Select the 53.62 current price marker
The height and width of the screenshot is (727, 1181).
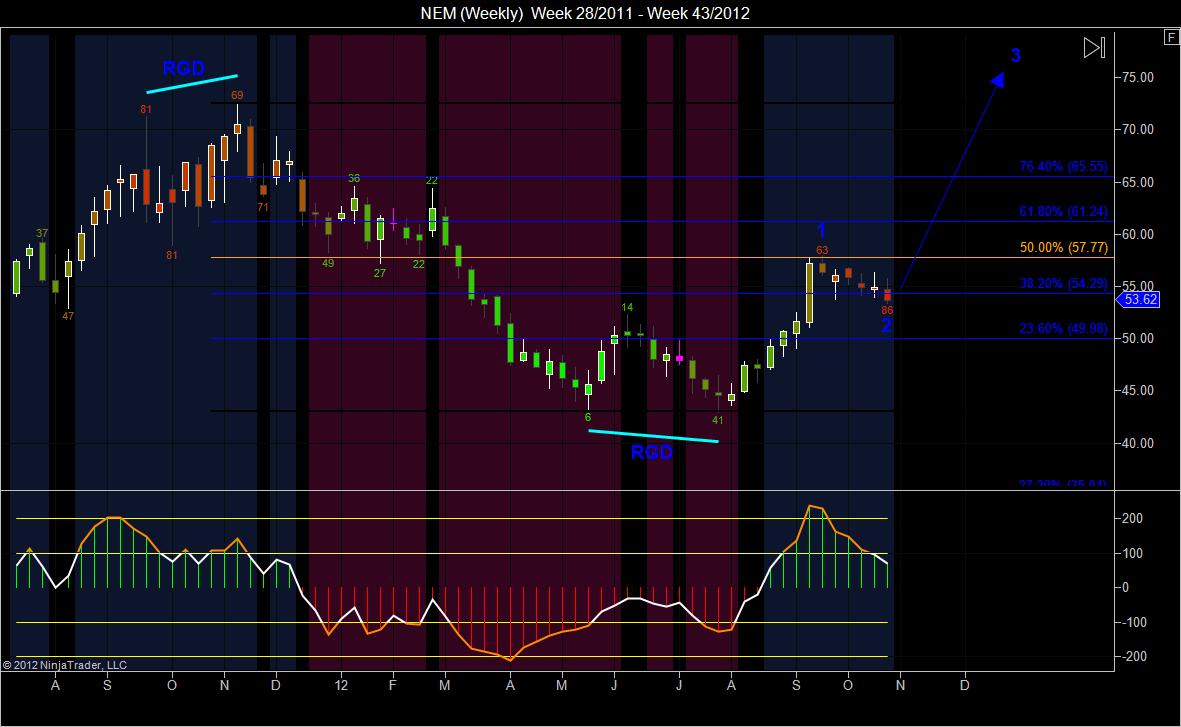1137,300
